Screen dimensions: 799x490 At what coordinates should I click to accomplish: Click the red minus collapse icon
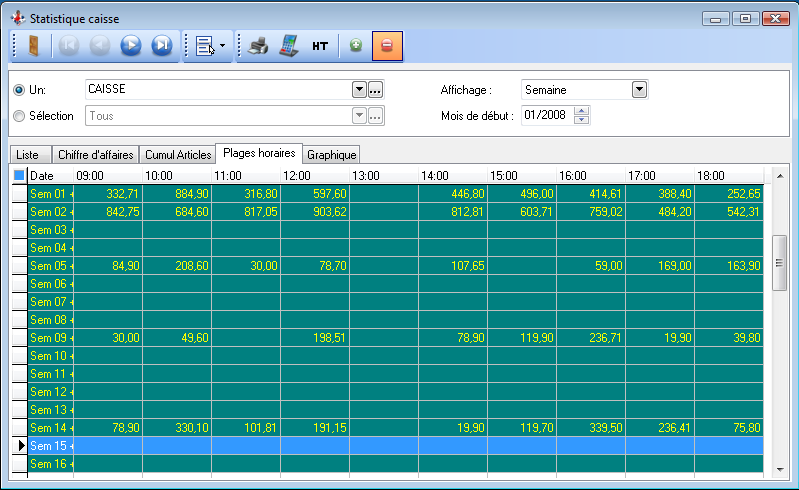tap(387, 46)
